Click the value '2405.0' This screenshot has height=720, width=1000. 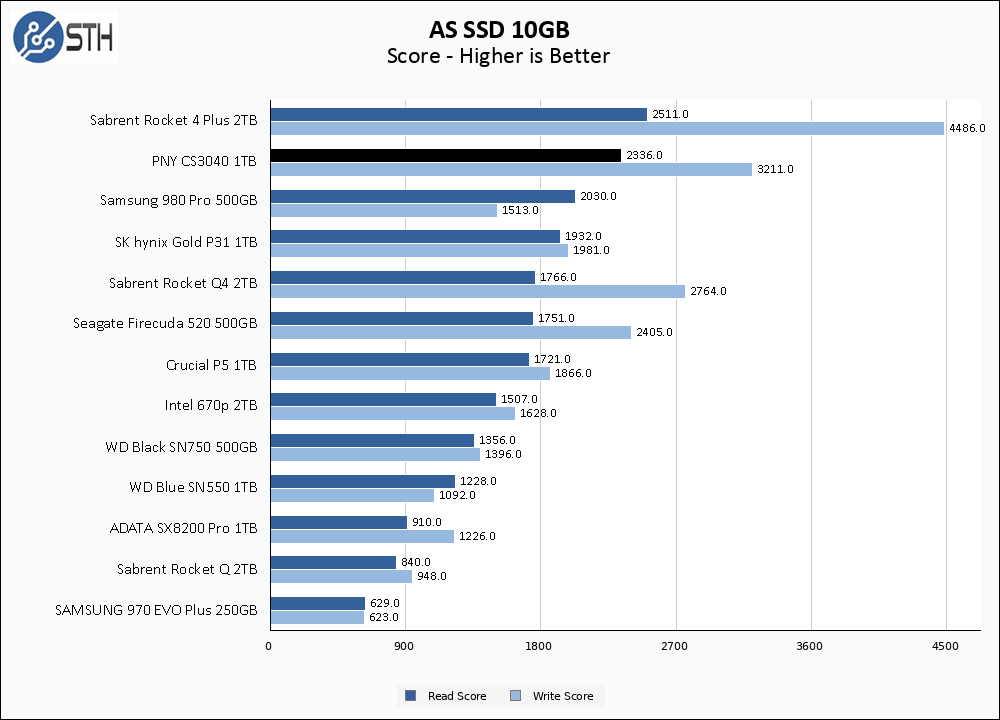tap(654, 332)
